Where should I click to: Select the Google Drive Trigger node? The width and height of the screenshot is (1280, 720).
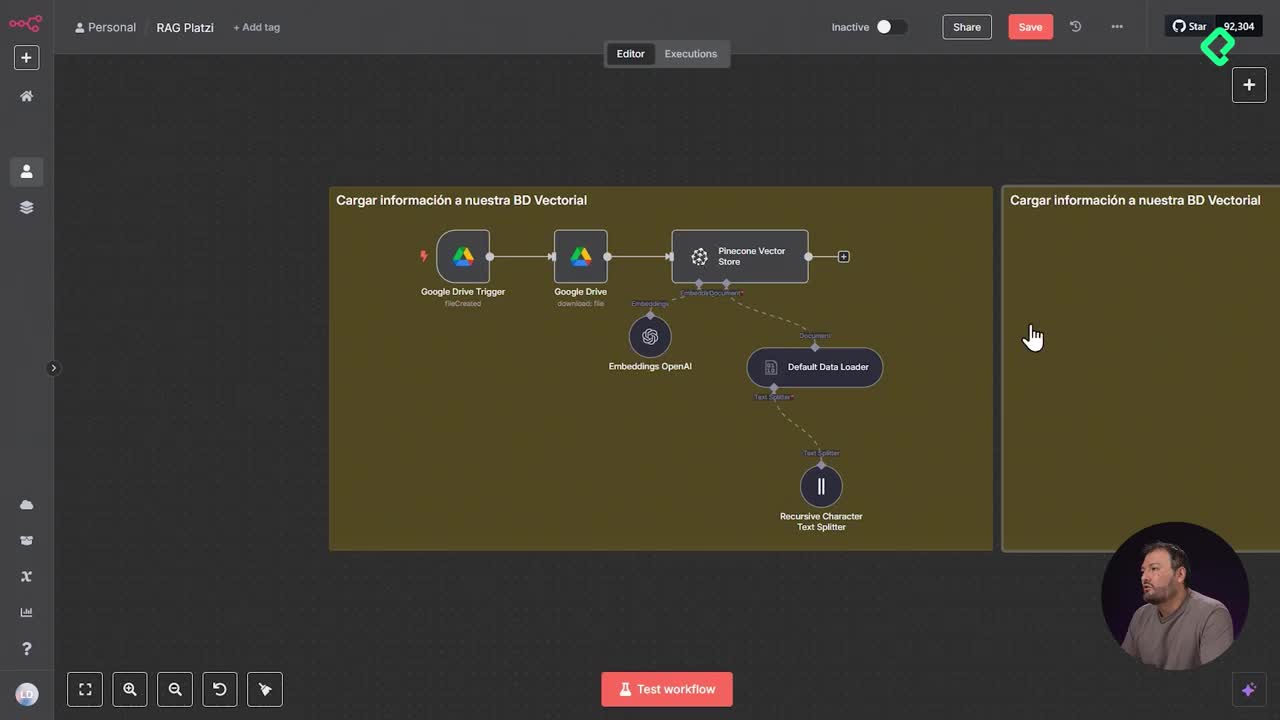(463, 256)
